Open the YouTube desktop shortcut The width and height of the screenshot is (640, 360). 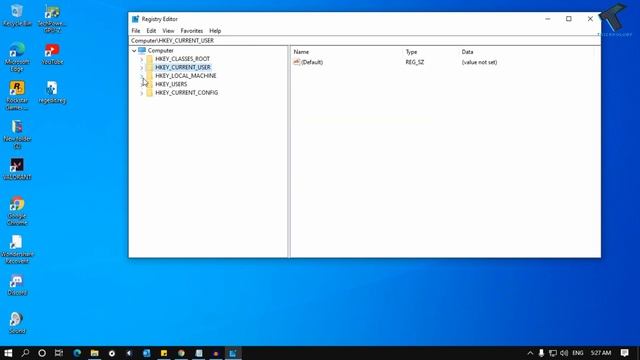click(52, 54)
